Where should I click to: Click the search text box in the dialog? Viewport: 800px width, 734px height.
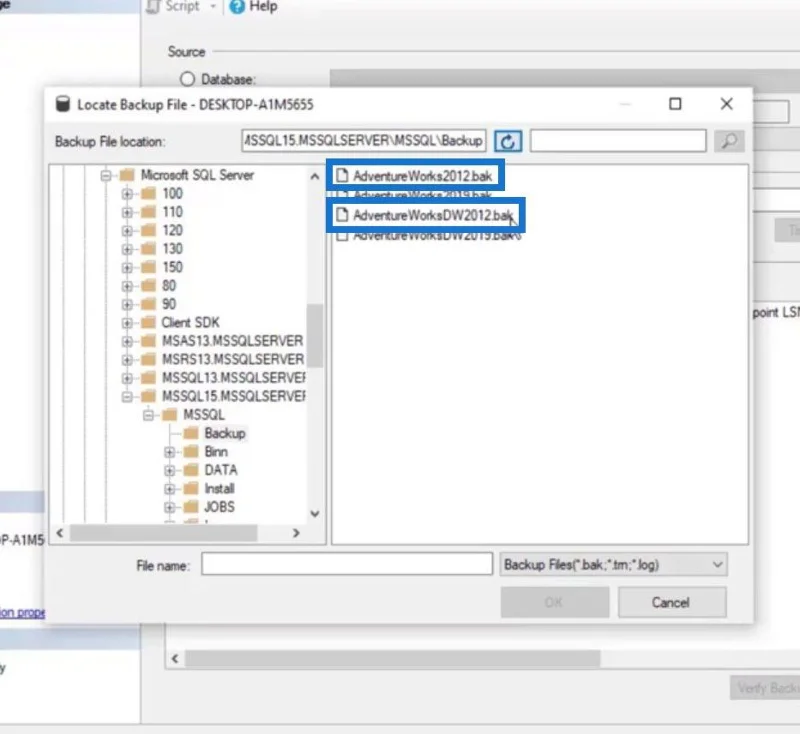coord(618,141)
